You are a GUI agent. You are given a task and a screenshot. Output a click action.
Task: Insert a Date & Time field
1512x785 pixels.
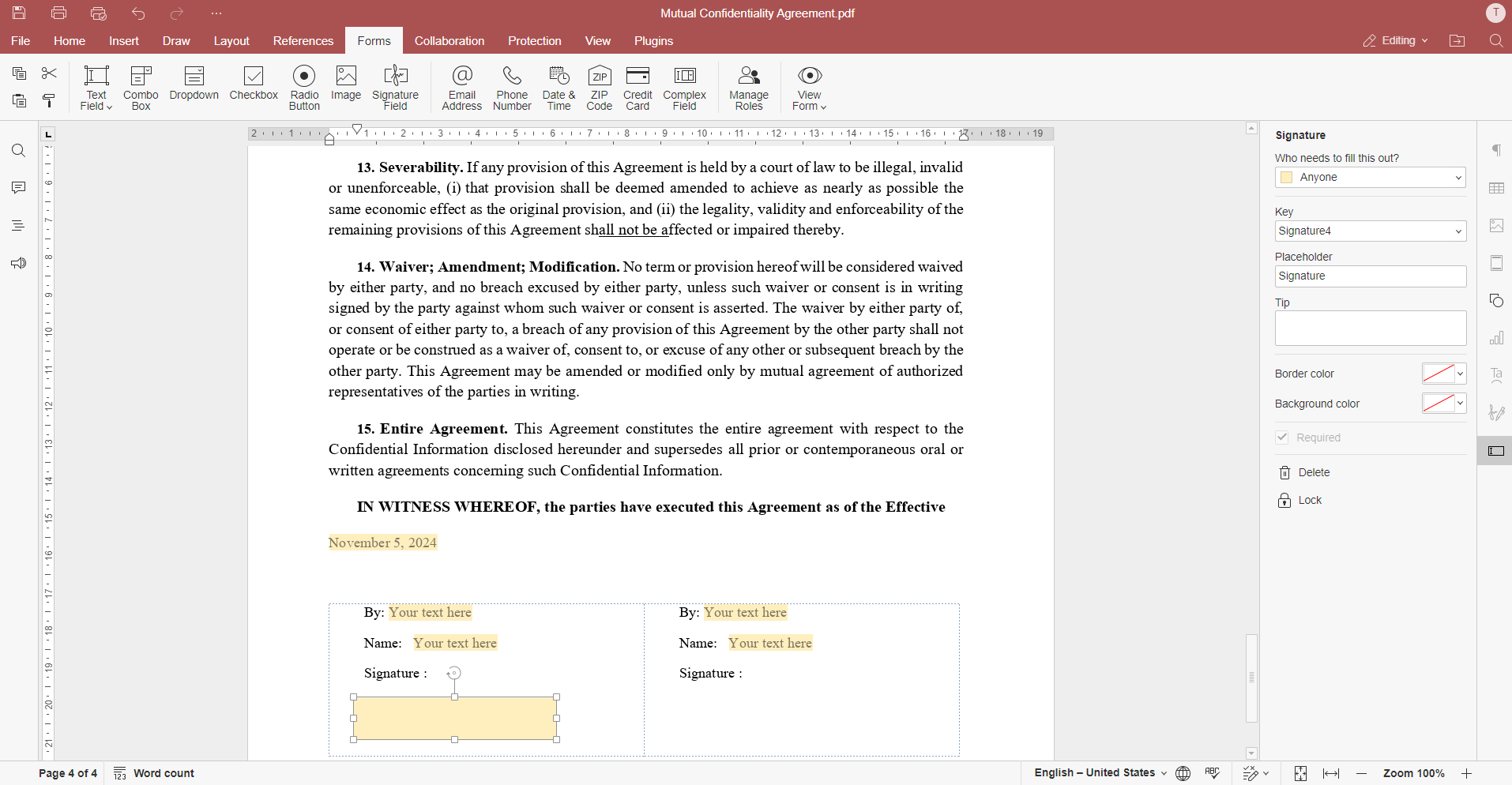559,87
